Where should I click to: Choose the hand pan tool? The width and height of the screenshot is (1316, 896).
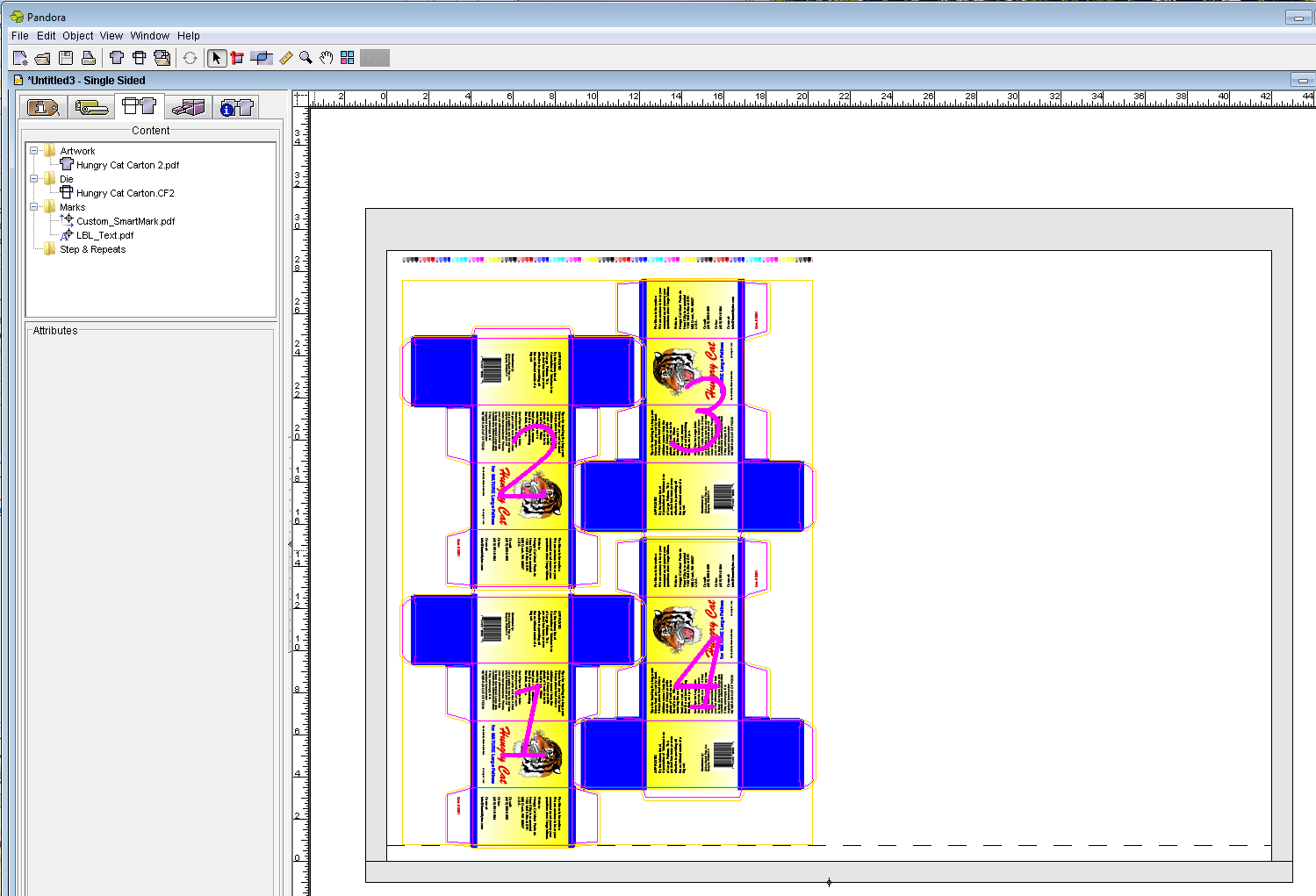(x=327, y=58)
